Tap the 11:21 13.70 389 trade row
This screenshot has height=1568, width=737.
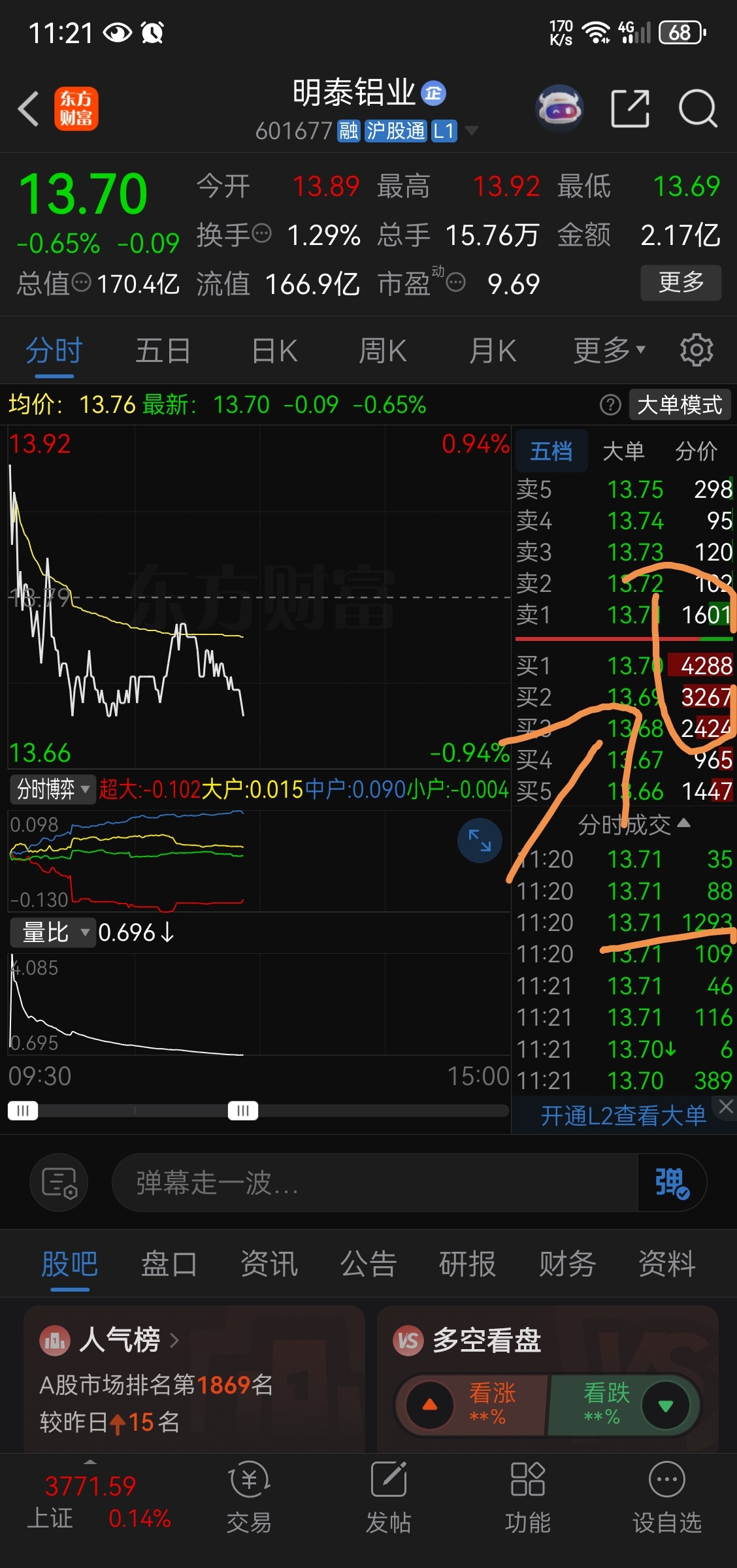(624, 1081)
